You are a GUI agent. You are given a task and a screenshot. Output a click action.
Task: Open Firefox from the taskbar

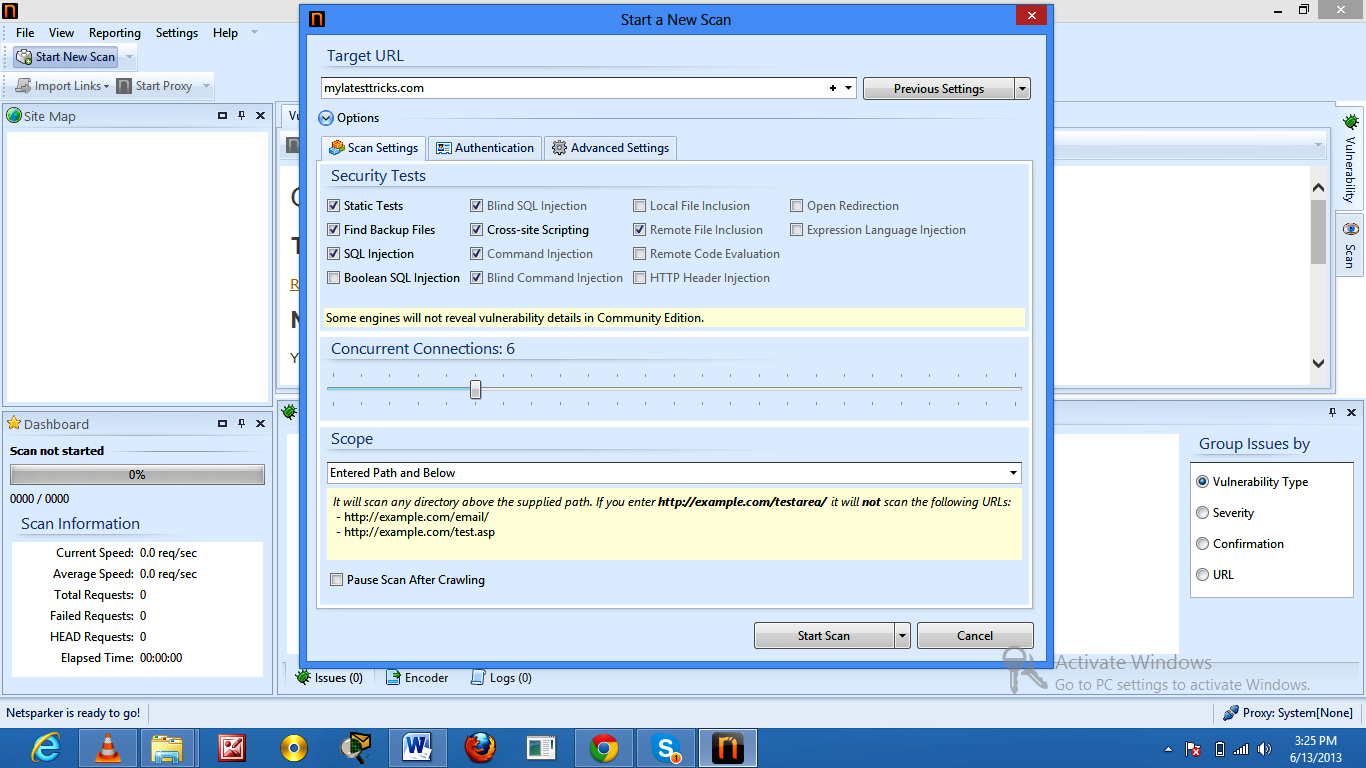coord(480,748)
